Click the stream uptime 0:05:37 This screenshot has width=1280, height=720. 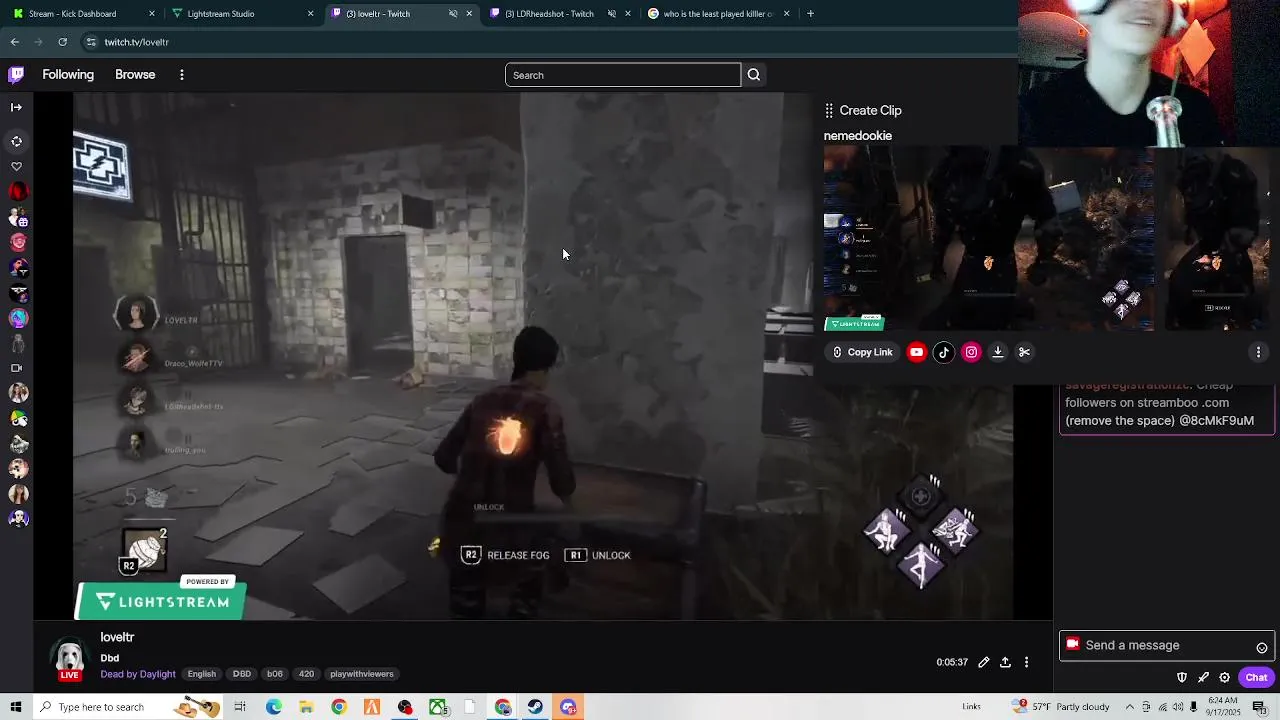[952, 662]
